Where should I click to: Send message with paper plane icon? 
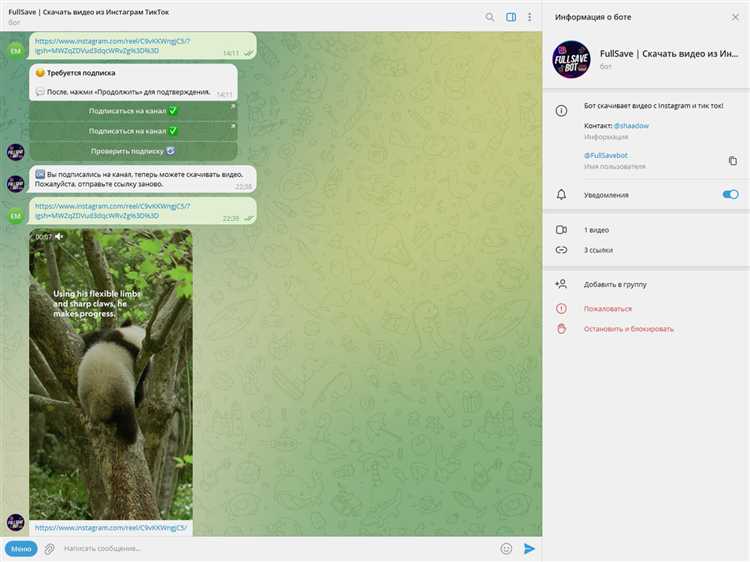529,549
